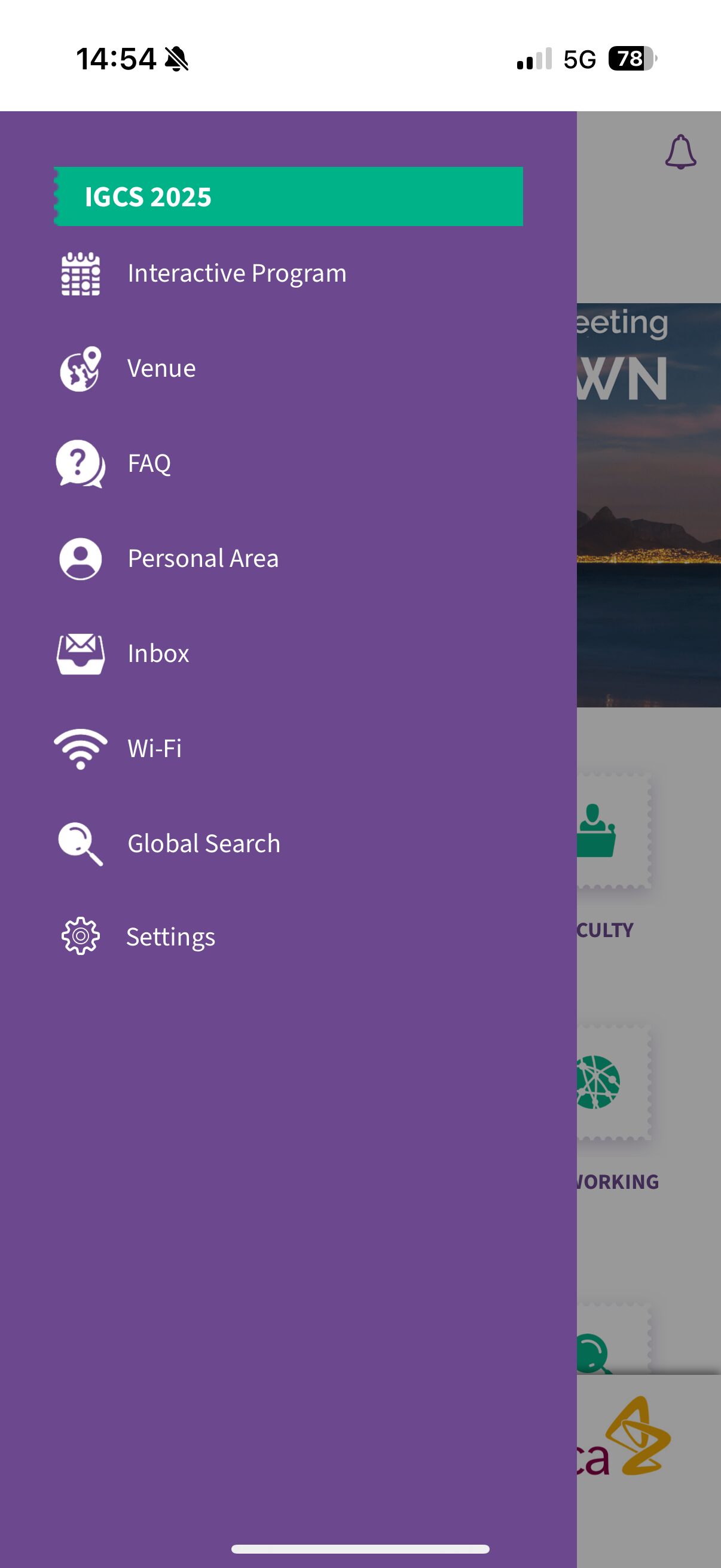Tap the green IGCS 2025 banner
721x1568 pixels.
click(x=288, y=197)
